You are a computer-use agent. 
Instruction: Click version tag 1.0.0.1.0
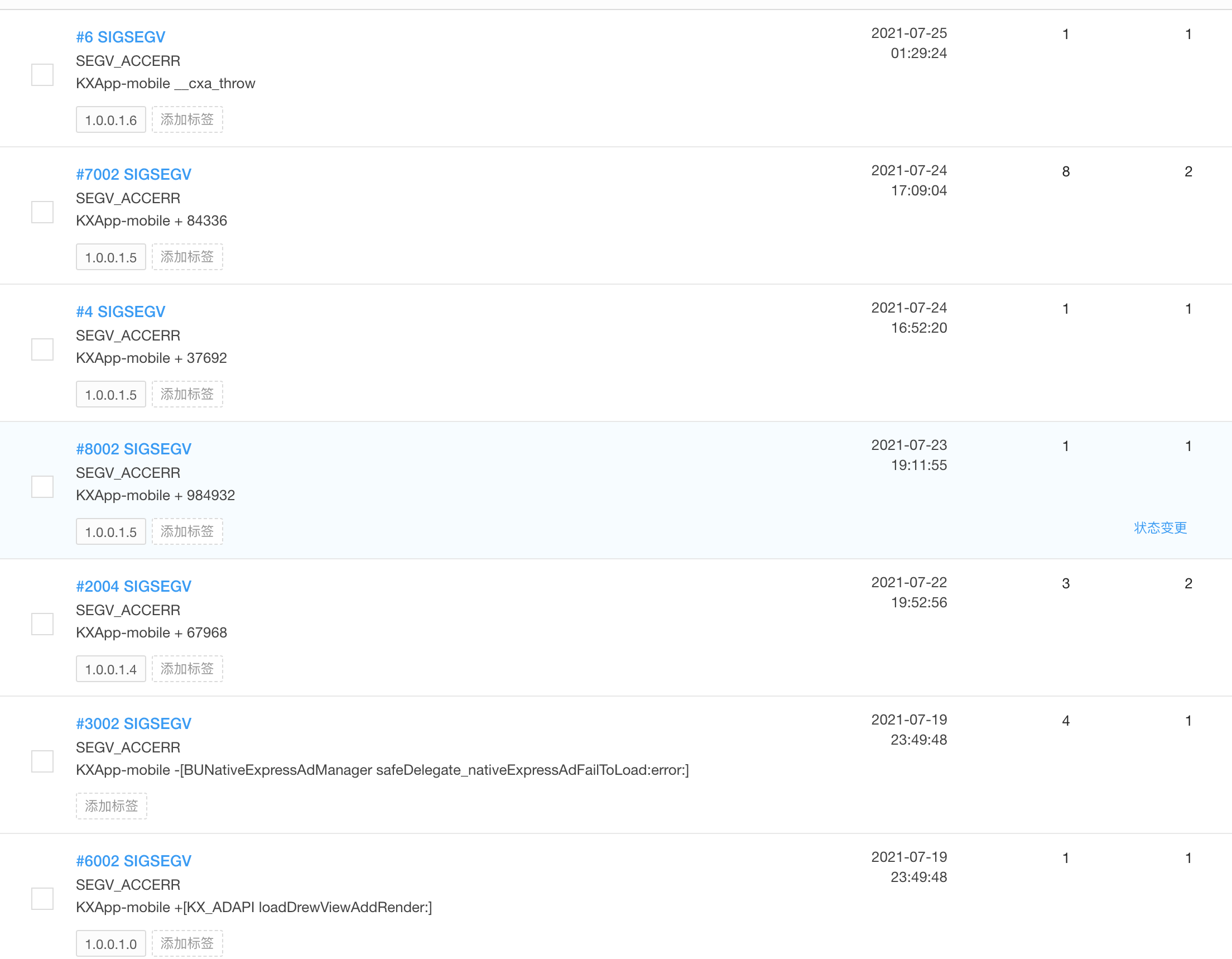point(111,944)
